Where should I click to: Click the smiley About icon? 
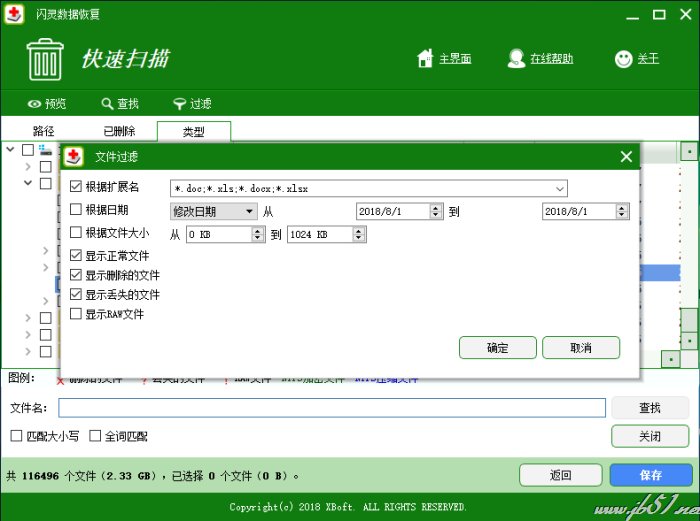click(x=623, y=59)
